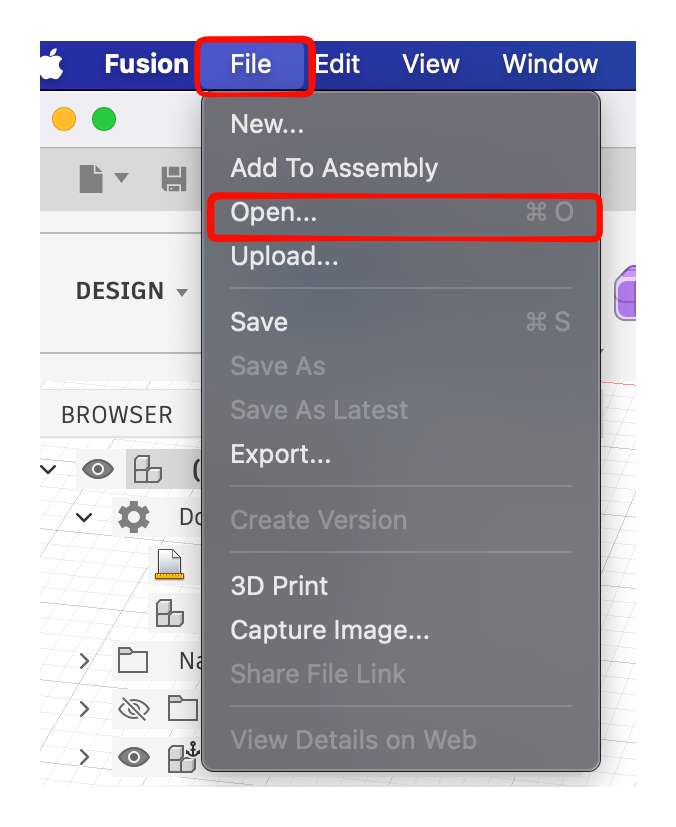Viewport: 676px width, 827px height.
Task: Toggle visibility of the anchored component
Action: click(x=133, y=758)
